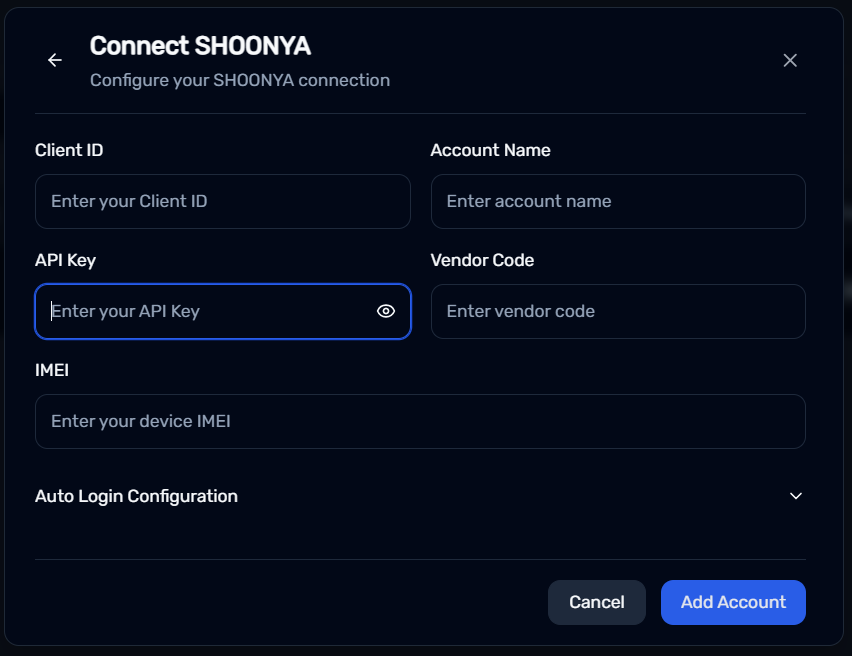Go back using the left arrow icon
The image size is (852, 656).
(55, 60)
